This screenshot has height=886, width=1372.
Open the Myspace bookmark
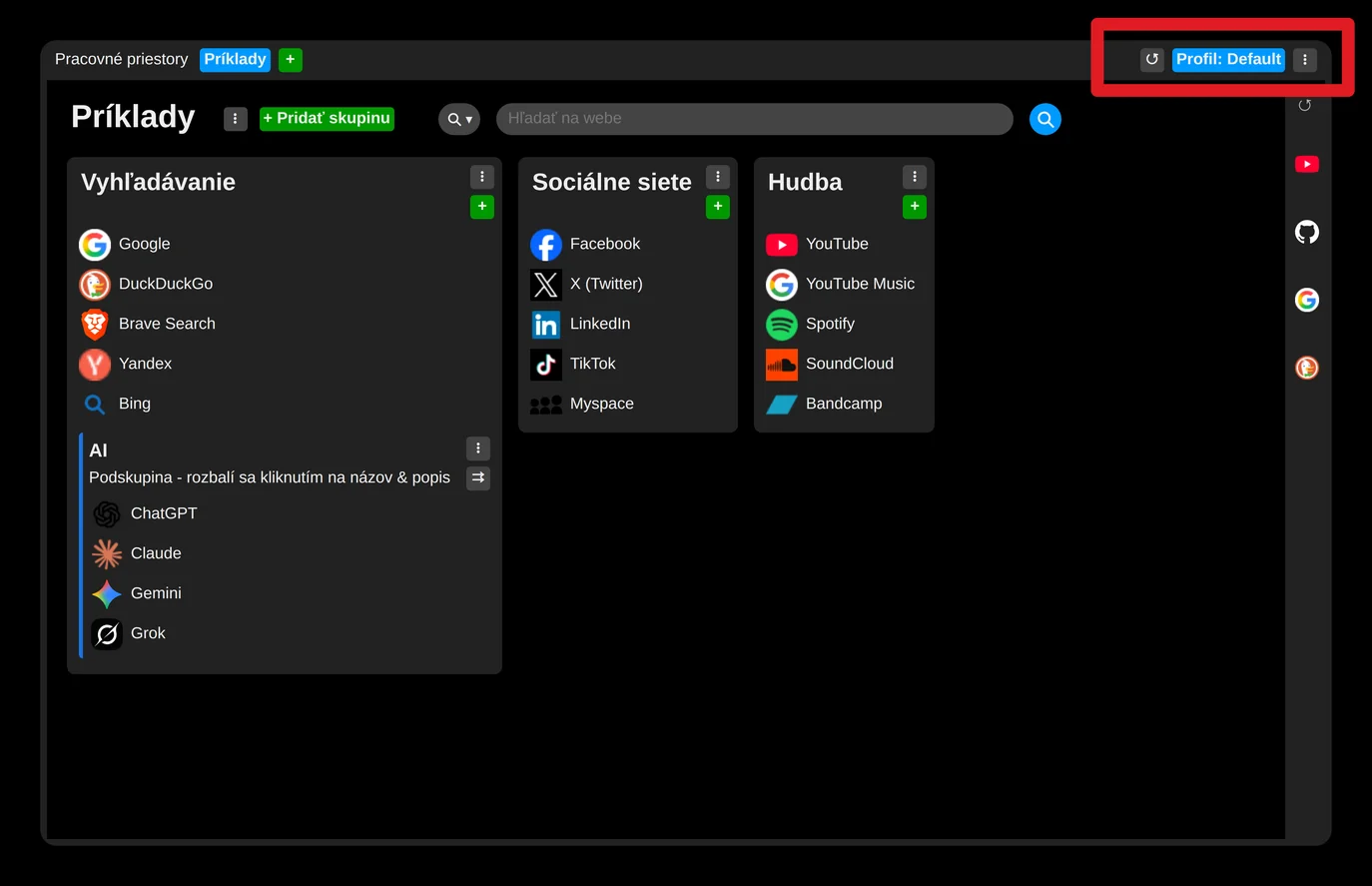pos(583,404)
